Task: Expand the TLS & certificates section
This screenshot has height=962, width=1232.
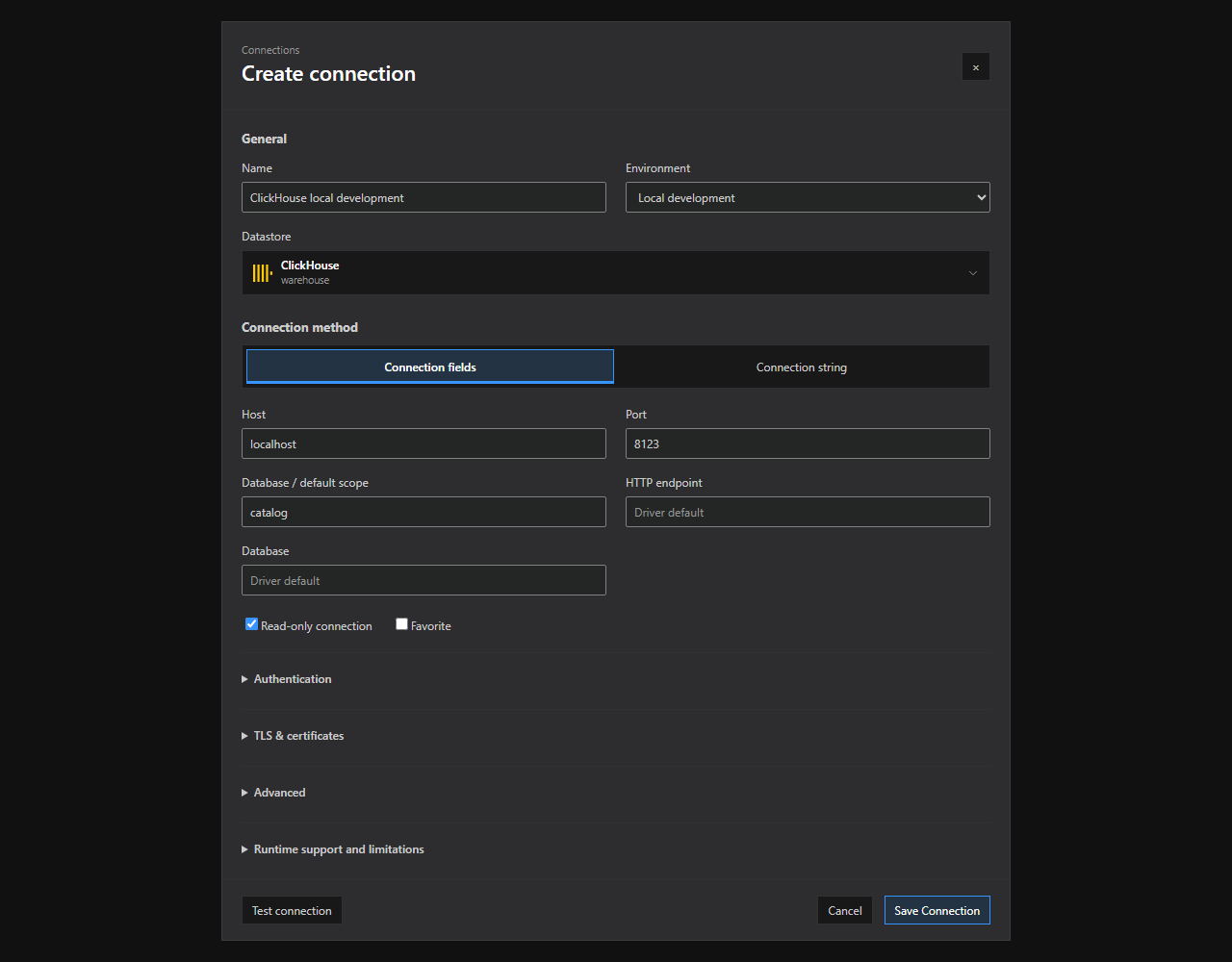Action: tap(293, 736)
